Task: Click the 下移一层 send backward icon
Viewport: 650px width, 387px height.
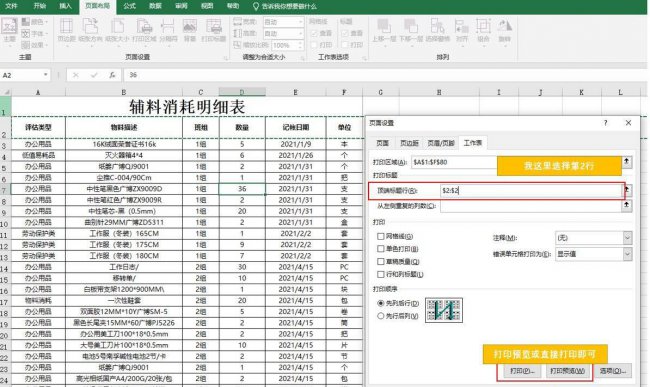Action: coord(410,30)
